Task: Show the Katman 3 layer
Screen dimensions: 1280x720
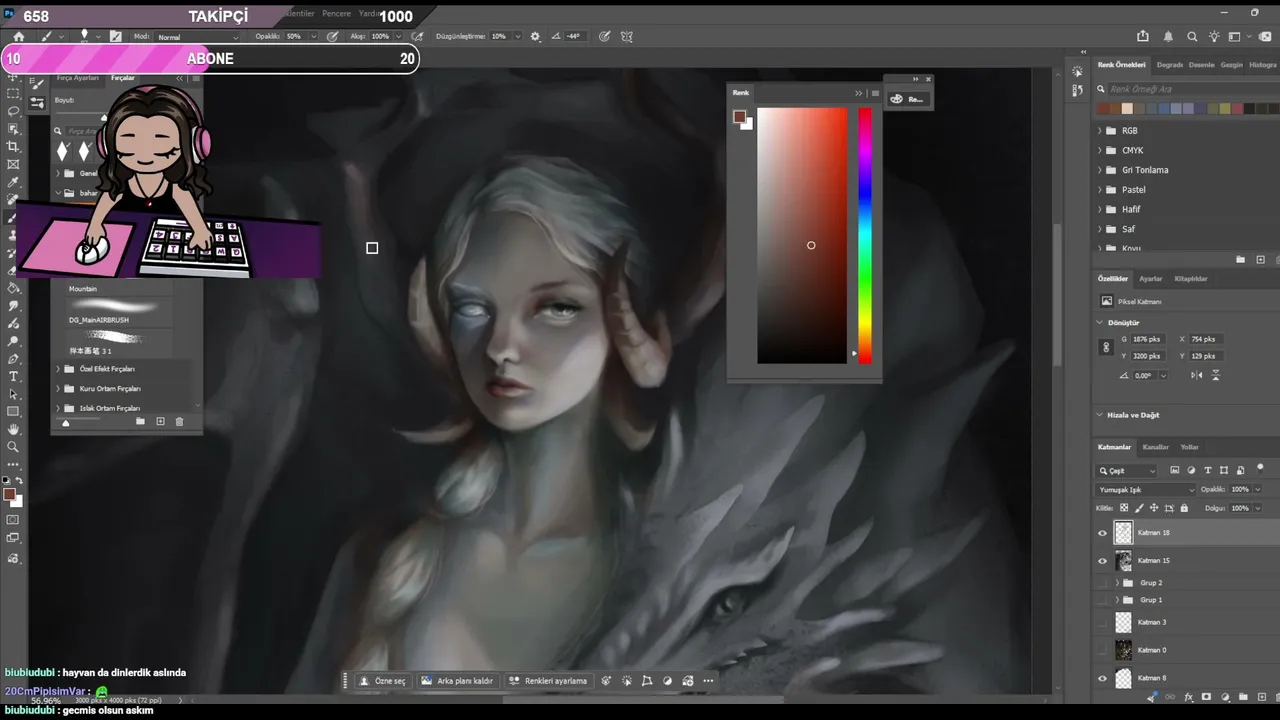Action: pyautogui.click(x=1103, y=622)
